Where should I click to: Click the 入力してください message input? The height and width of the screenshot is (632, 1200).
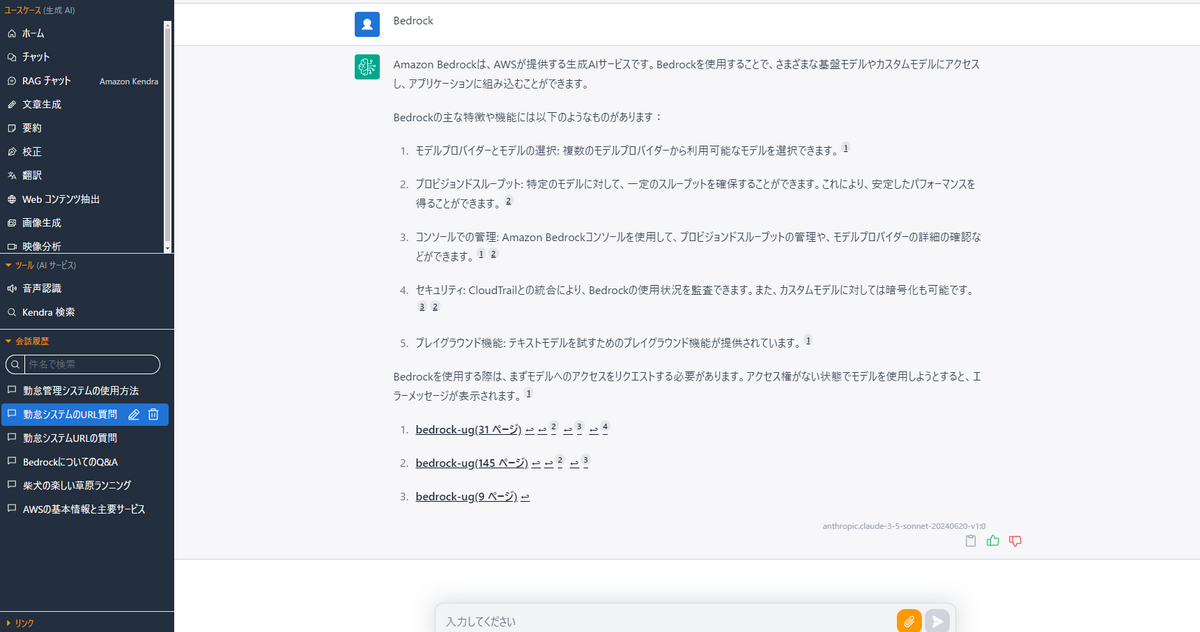coord(666,621)
